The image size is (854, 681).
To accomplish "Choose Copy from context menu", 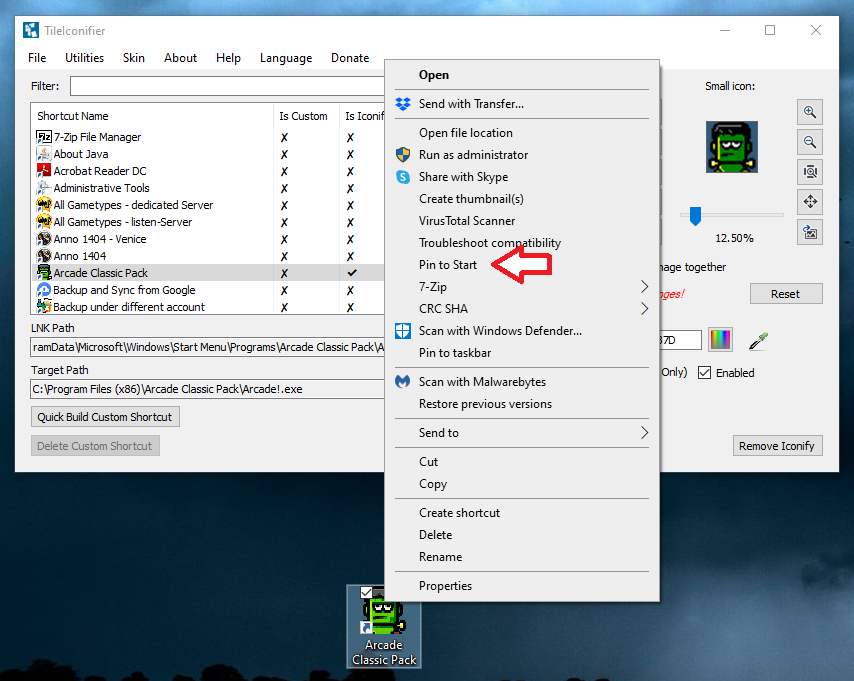I will 433,484.
